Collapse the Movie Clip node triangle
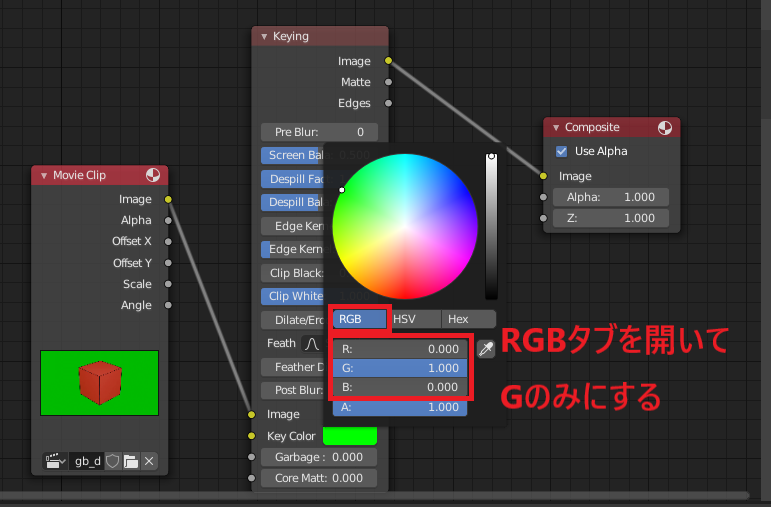The width and height of the screenshot is (771, 507). (44, 176)
